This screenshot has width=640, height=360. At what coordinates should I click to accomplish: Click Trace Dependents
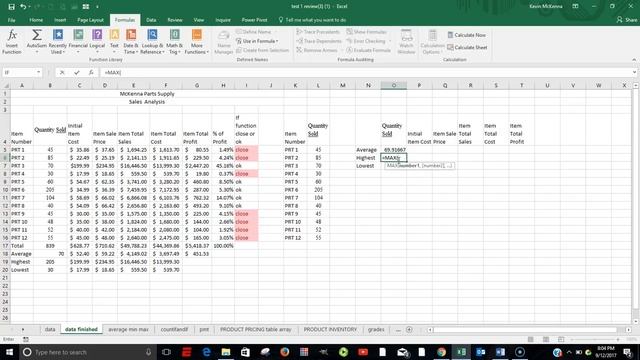[319, 41]
